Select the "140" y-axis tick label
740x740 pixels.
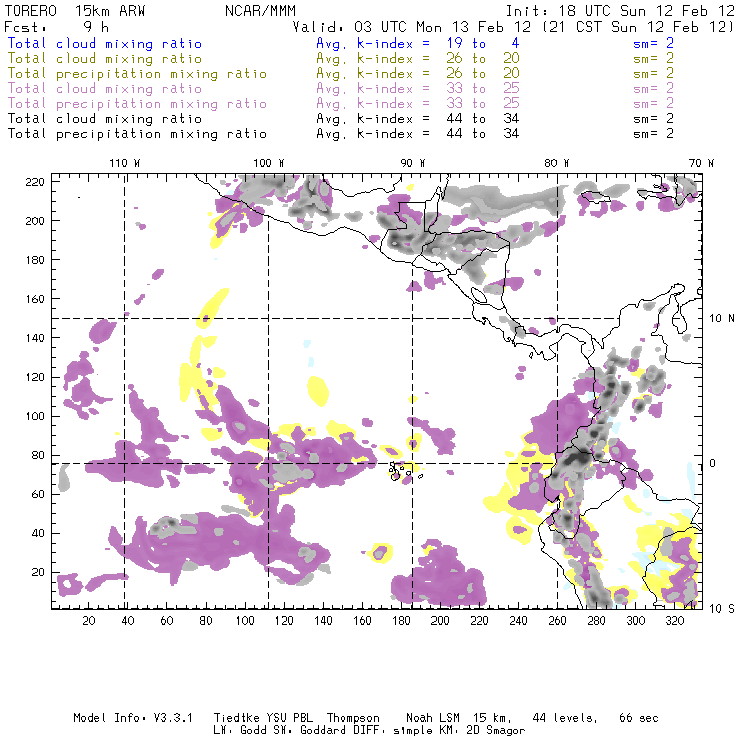[x=35, y=338]
